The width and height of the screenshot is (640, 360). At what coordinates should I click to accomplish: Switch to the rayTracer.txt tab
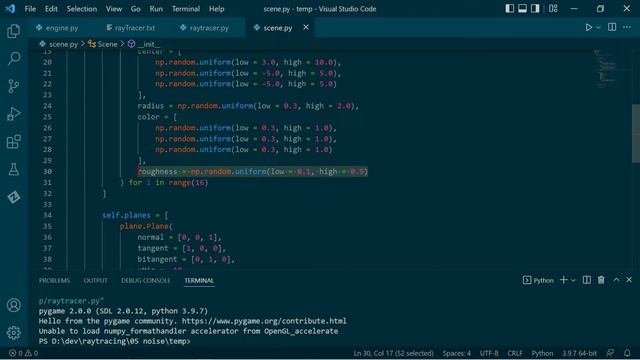[131, 28]
